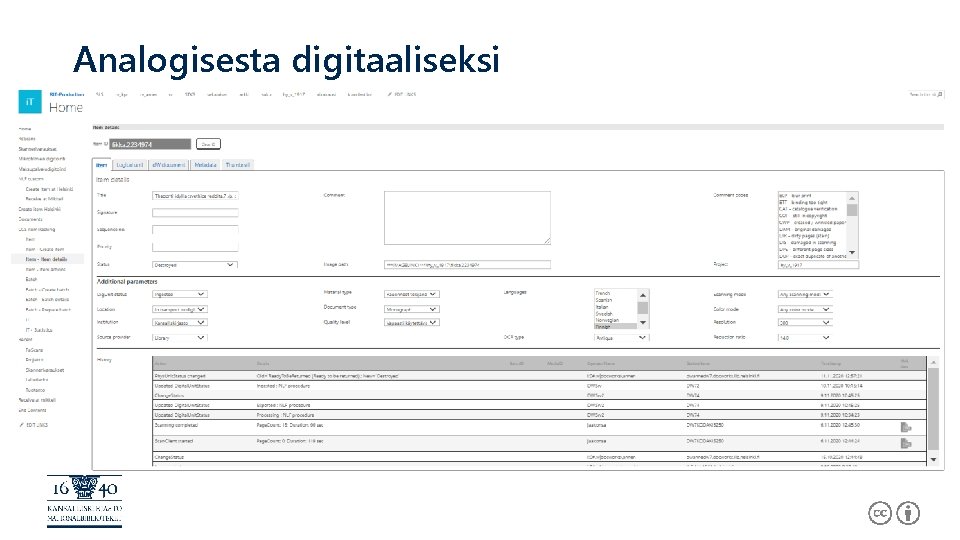Click the History table vertical scrollbar thumb
Image resolution: width=960 pixels, height=540 pixels.
(933, 408)
